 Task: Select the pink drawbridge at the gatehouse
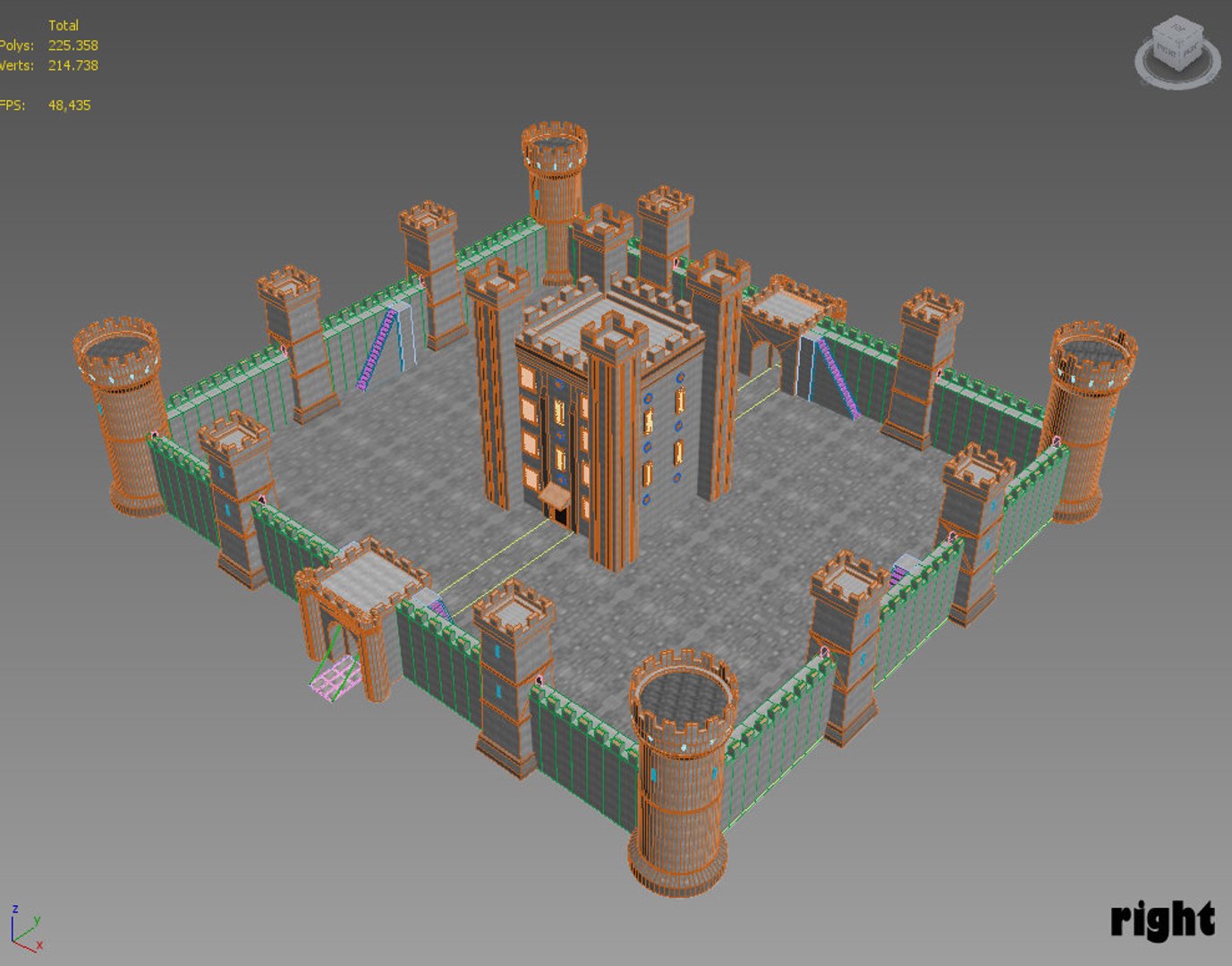click(x=335, y=676)
